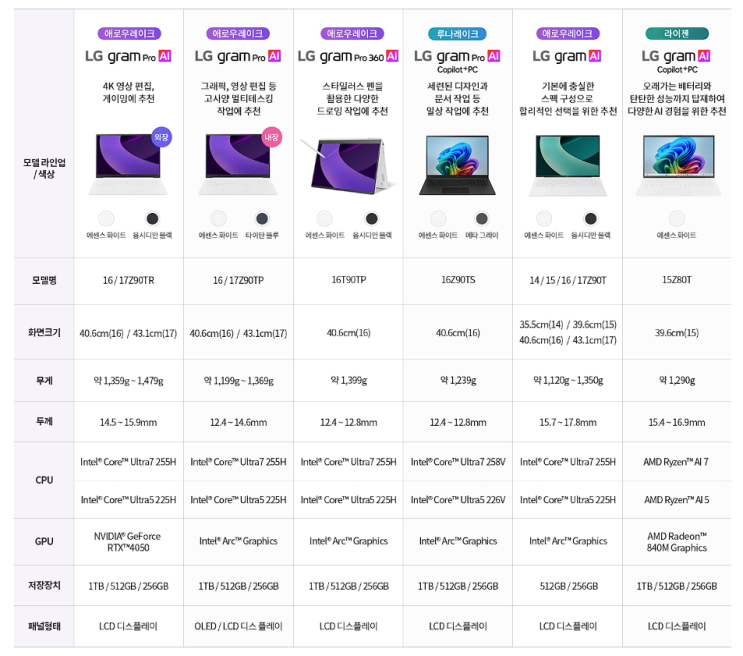Open the white laptop image with the 내장 badge

tap(238, 164)
